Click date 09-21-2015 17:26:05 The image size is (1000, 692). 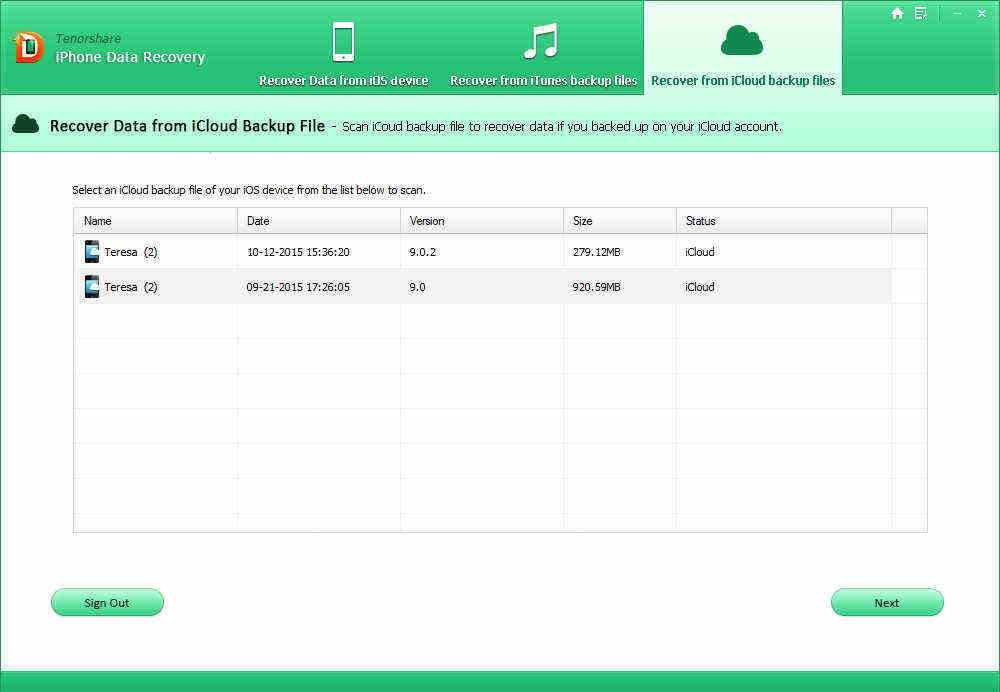tap(298, 287)
